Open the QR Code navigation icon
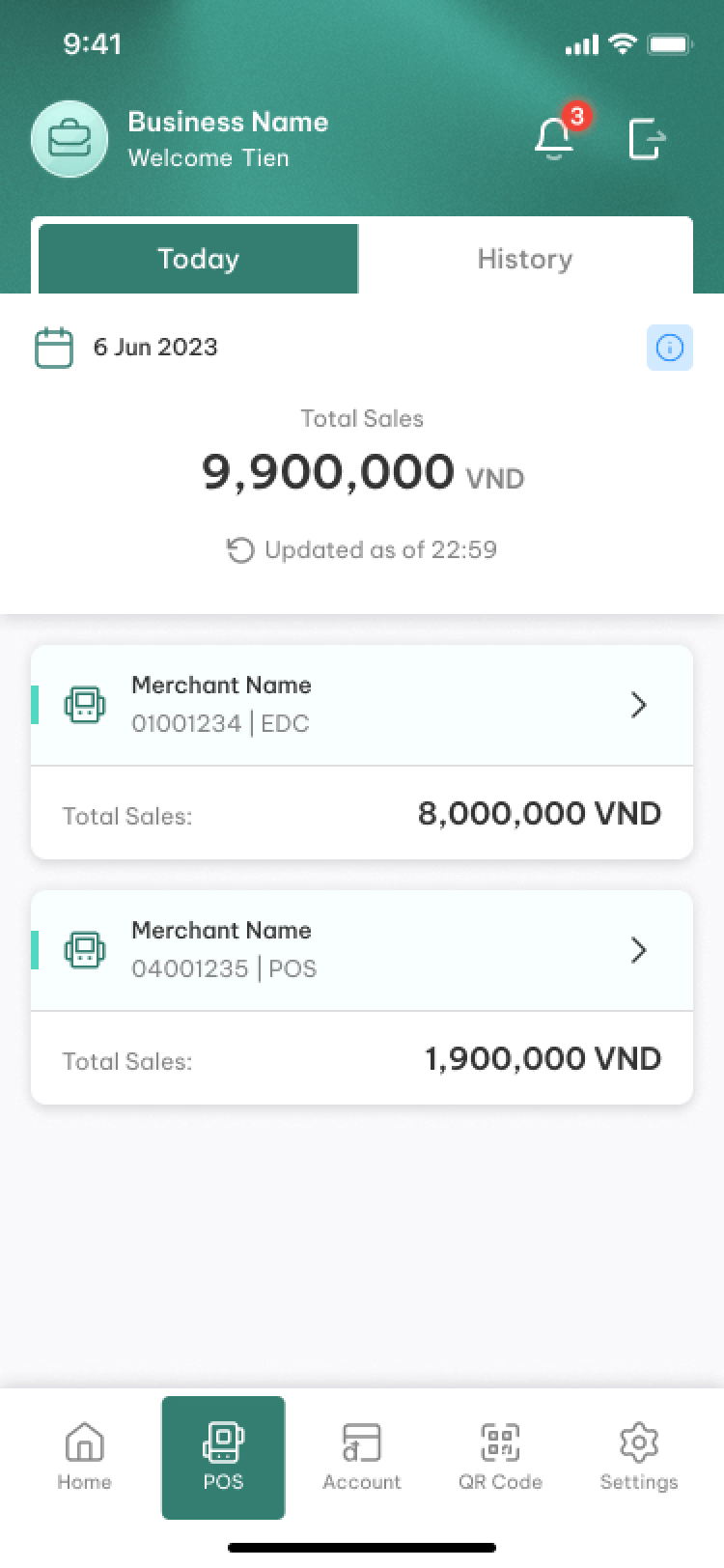The width and height of the screenshot is (724, 1568). [500, 1457]
